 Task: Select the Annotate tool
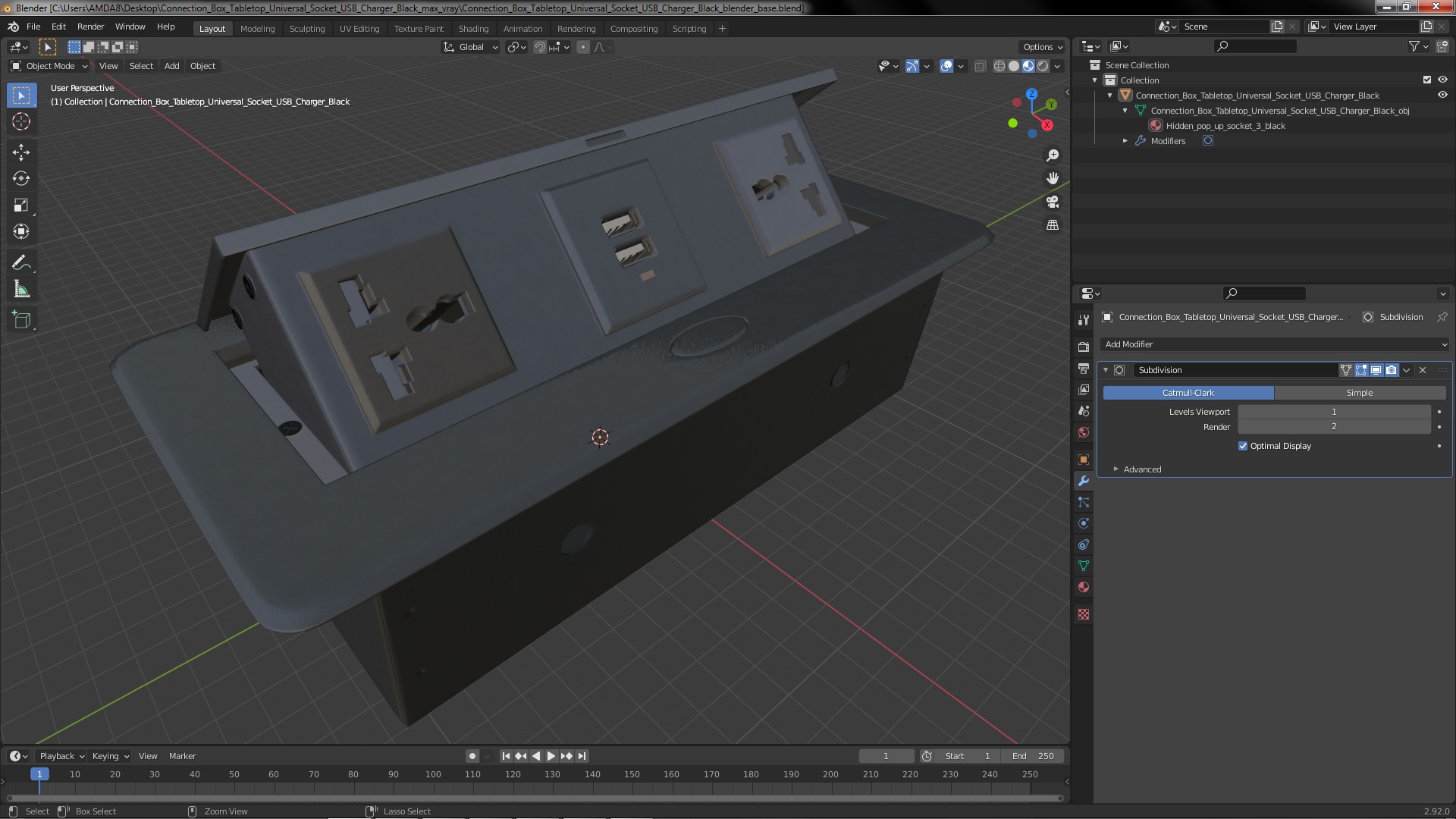click(x=21, y=263)
